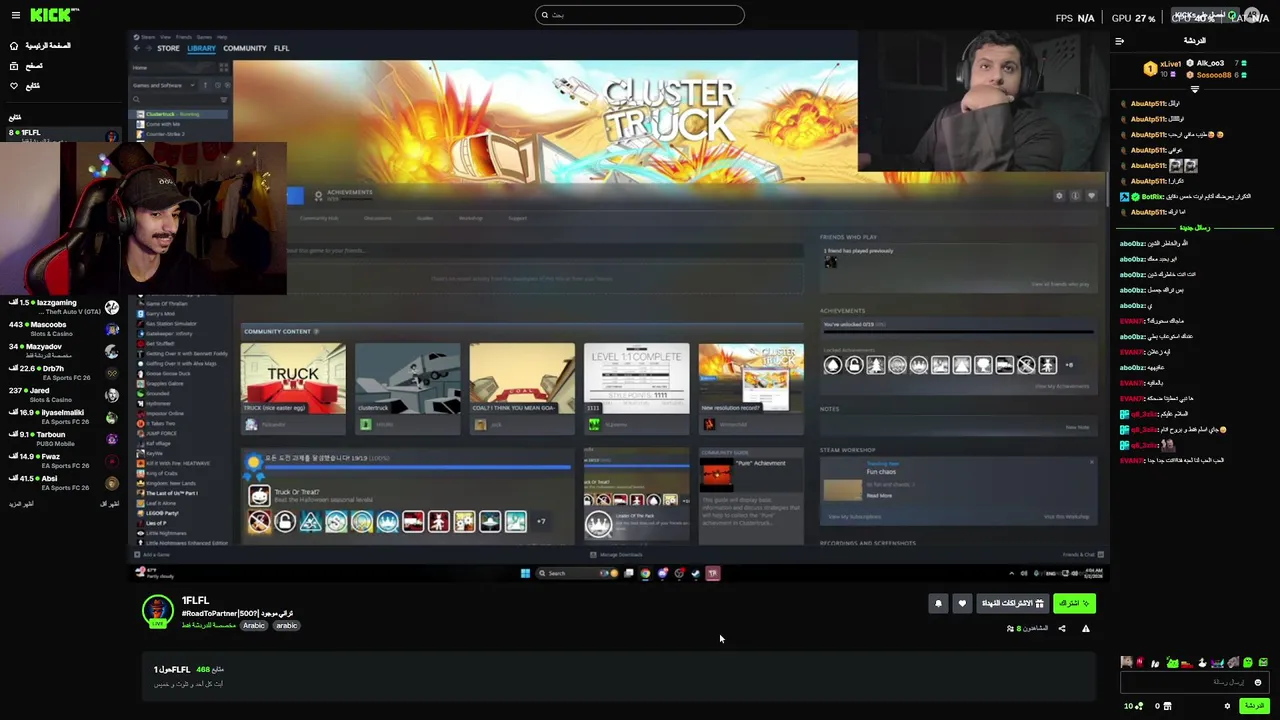Open Drb7h channel in sidebar
The width and height of the screenshot is (1280, 720).
click(62, 373)
